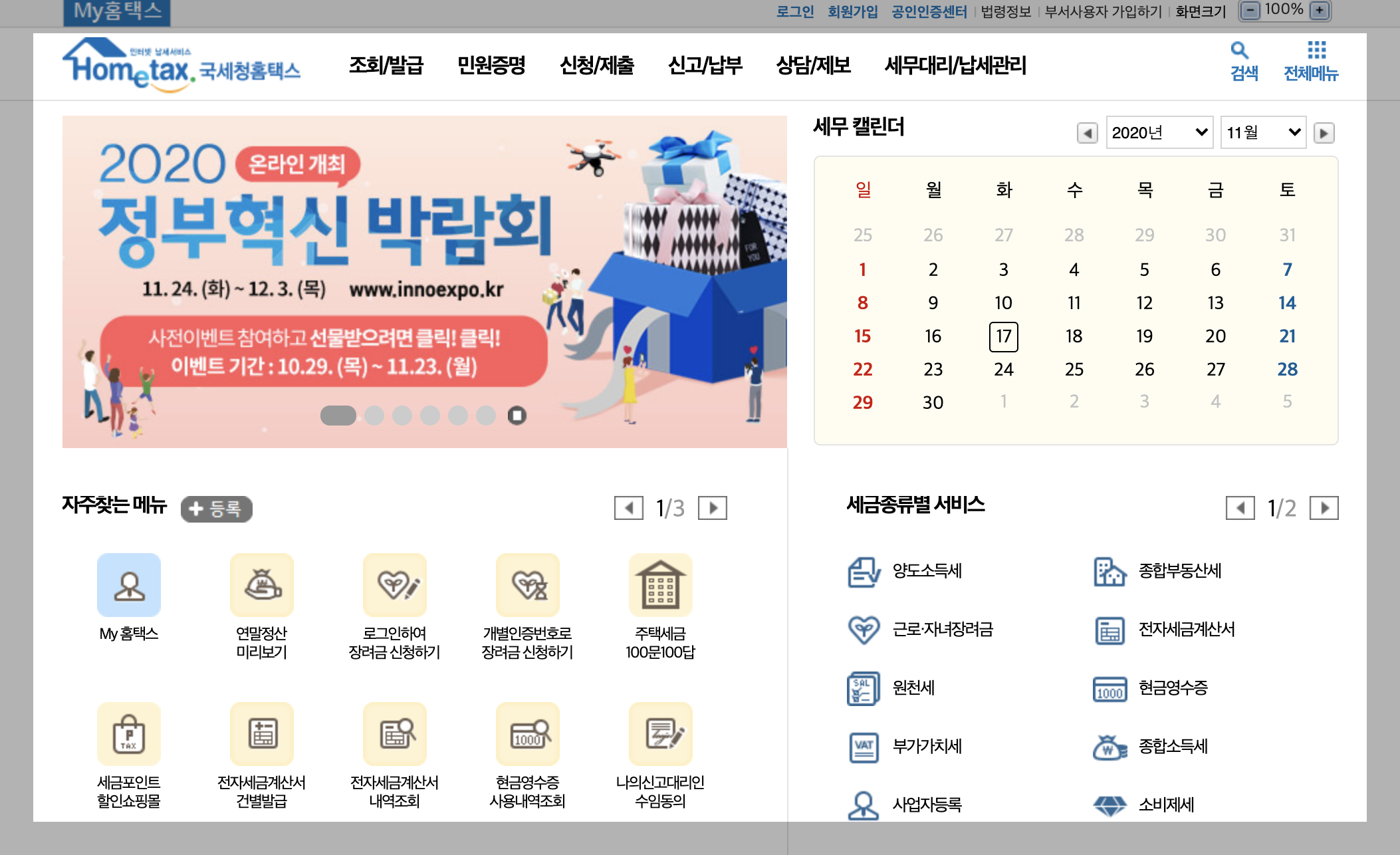Increase screen zoom with plus button
The image size is (1400, 855).
click(1320, 11)
